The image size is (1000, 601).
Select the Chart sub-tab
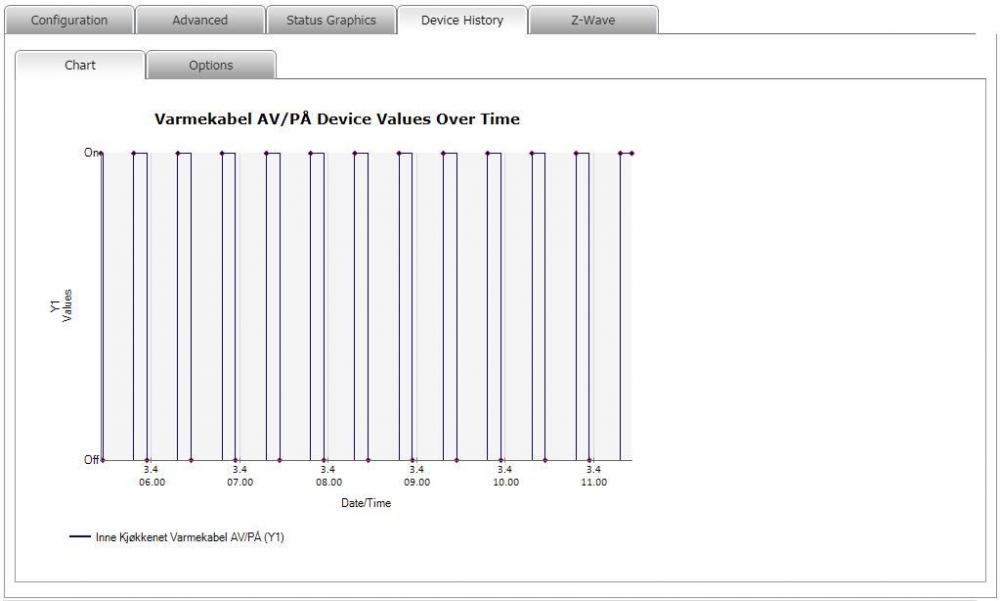(80, 65)
